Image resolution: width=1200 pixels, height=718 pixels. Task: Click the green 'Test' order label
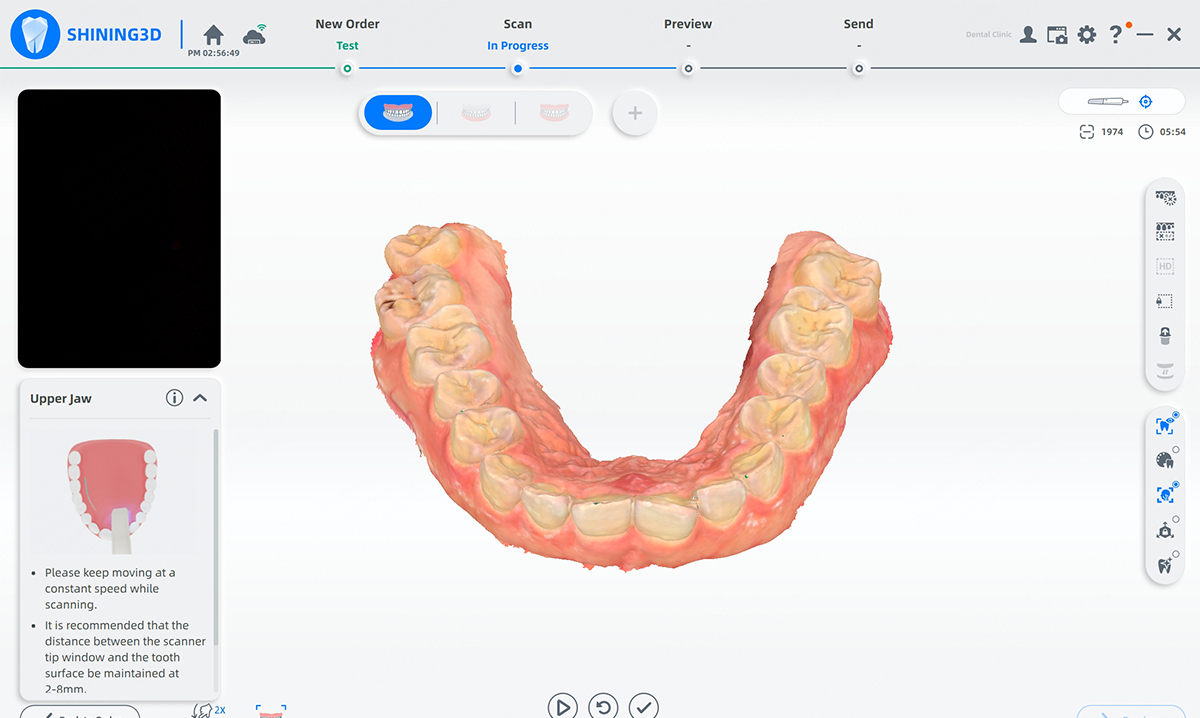click(x=347, y=46)
